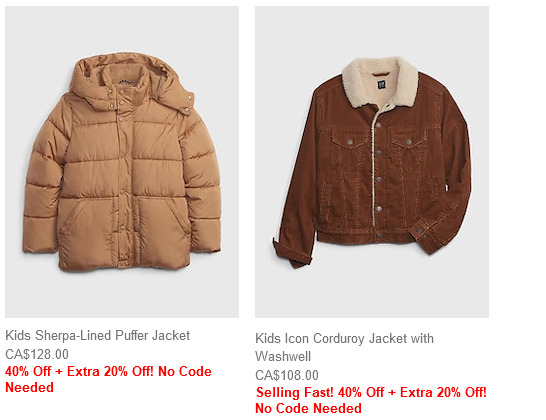Open the tan puffer jacket product image
Screen dimensions: 546x420
click(122, 162)
